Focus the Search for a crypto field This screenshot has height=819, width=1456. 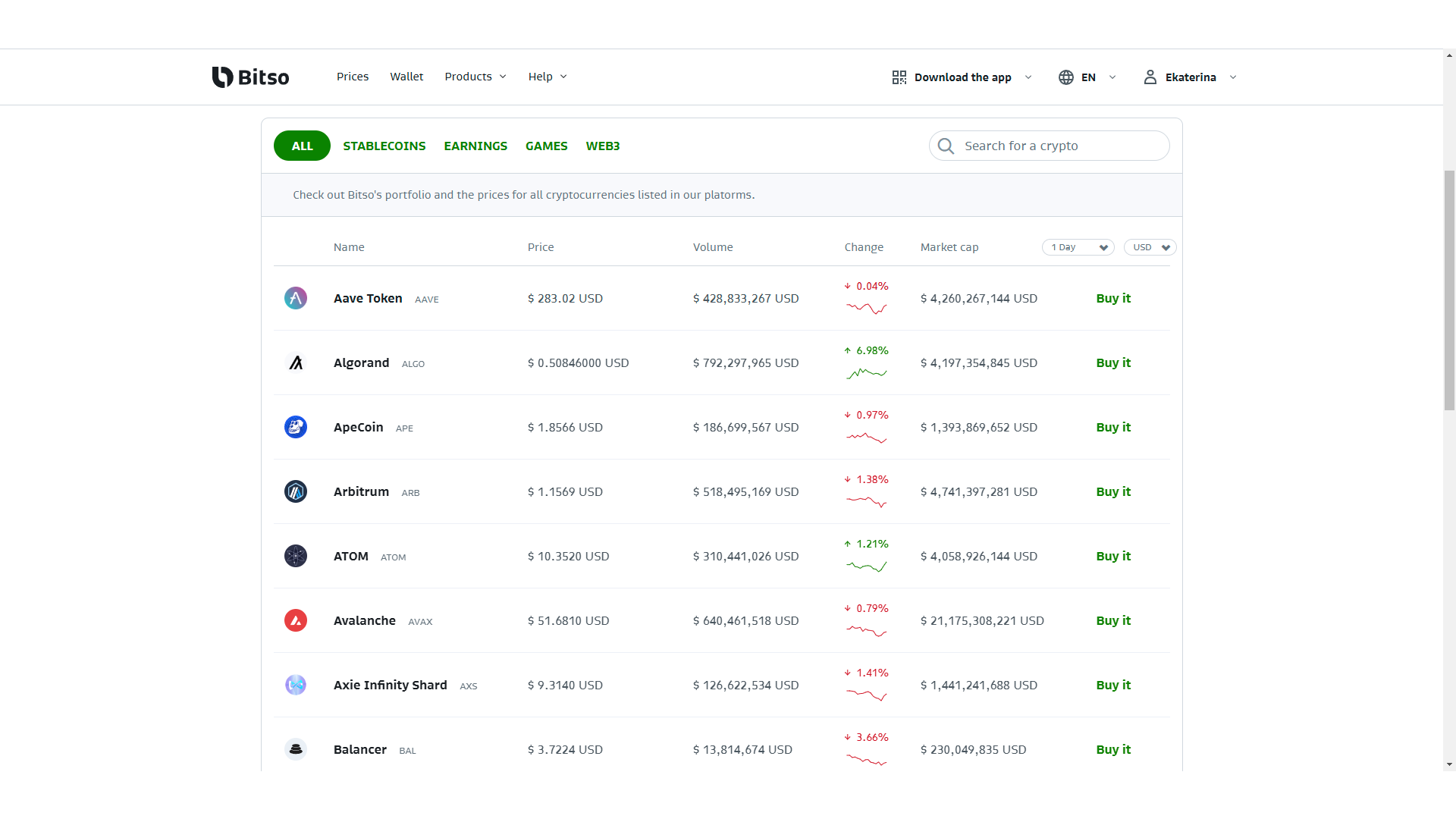[x=1049, y=146]
